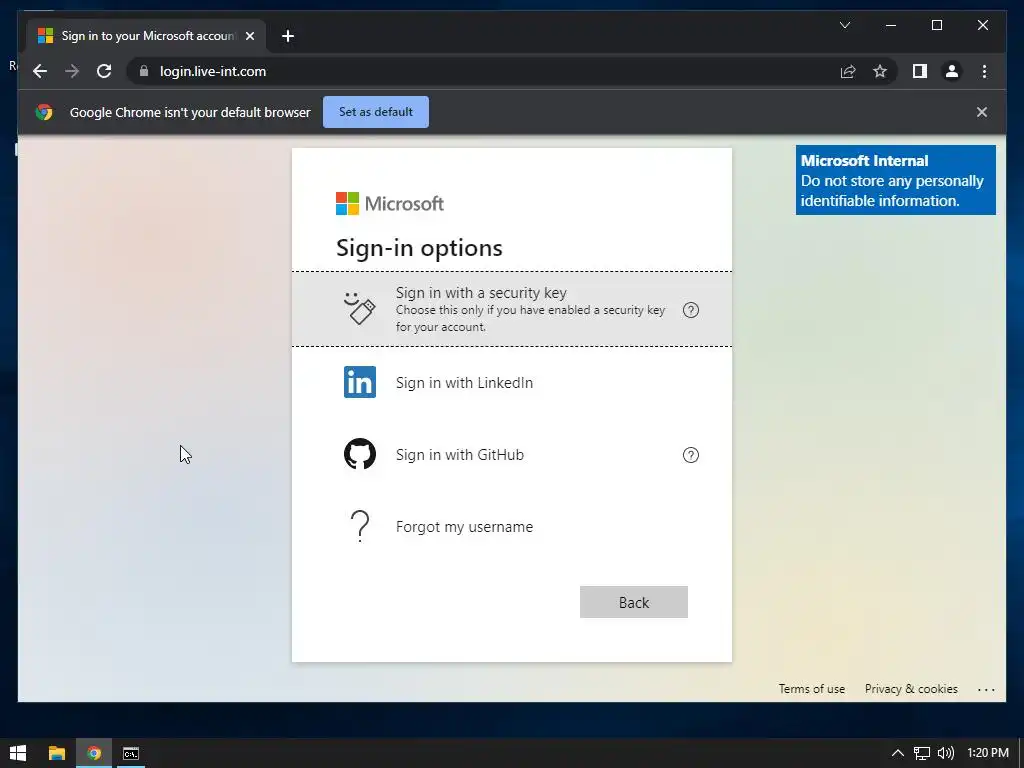Click the Microsoft Internal notice banner
The image size is (1024, 768).
tap(895, 180)
